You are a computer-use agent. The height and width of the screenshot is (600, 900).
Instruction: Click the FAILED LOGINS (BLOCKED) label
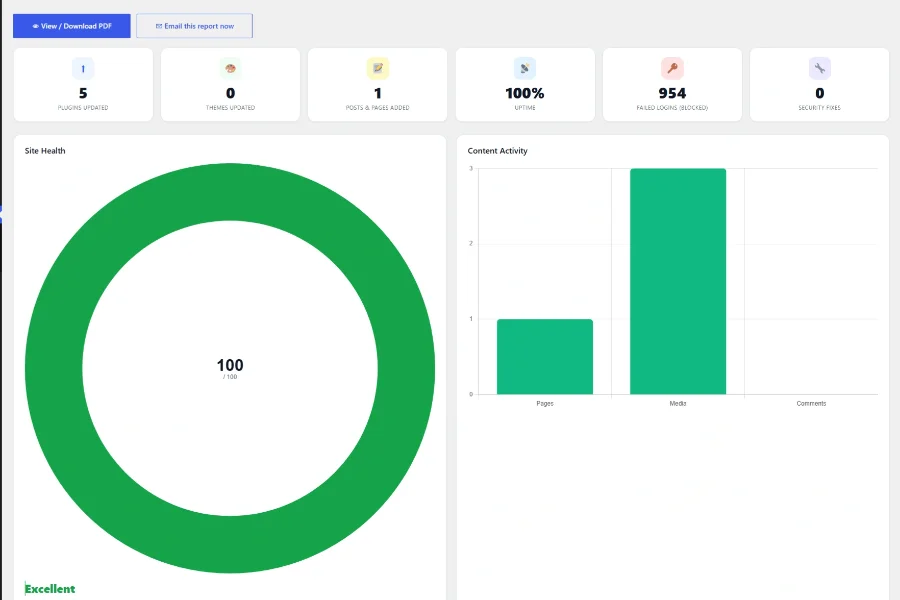(672, 108)
